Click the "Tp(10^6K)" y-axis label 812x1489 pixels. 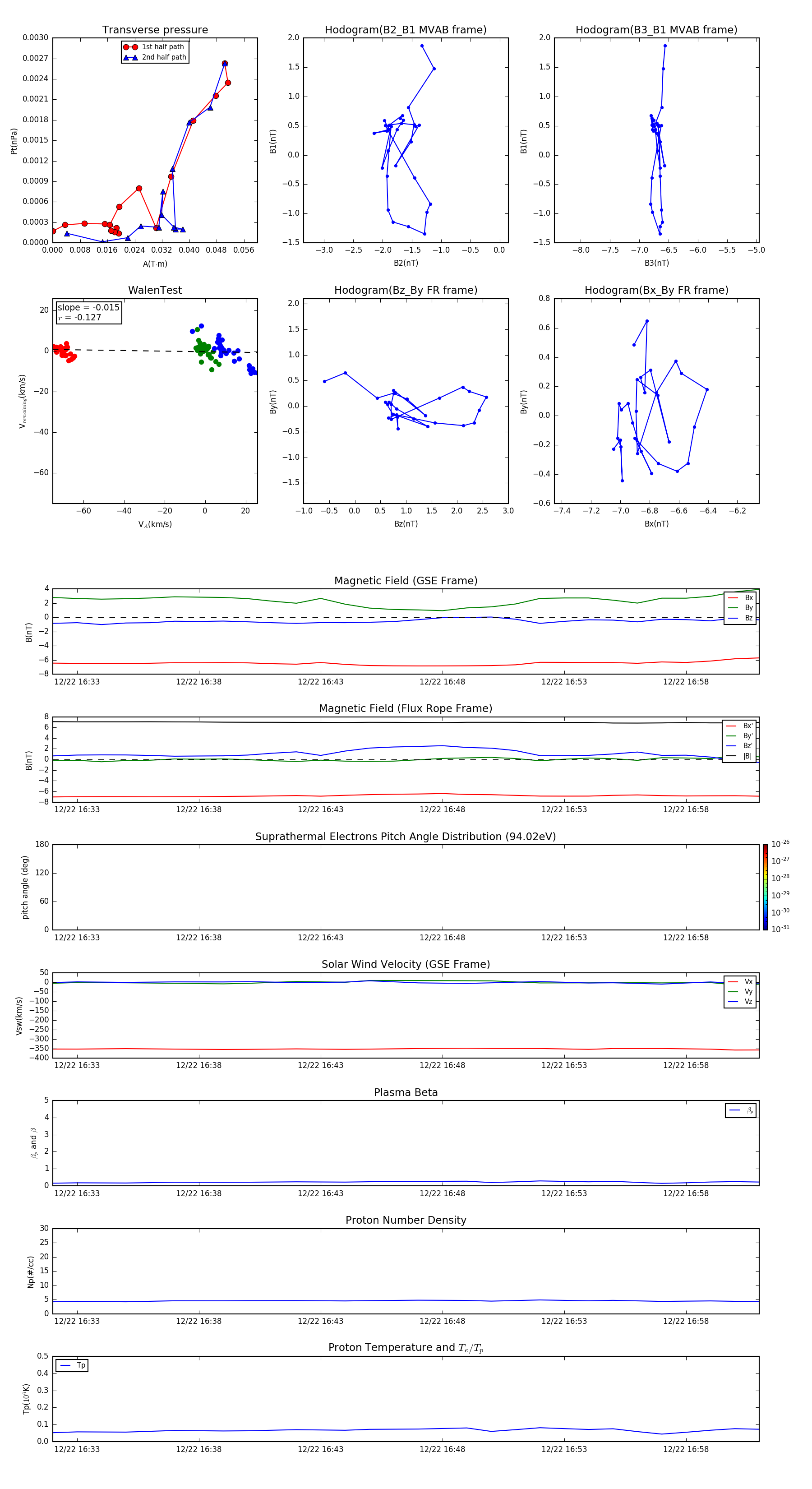click(x=26, y=1399)
